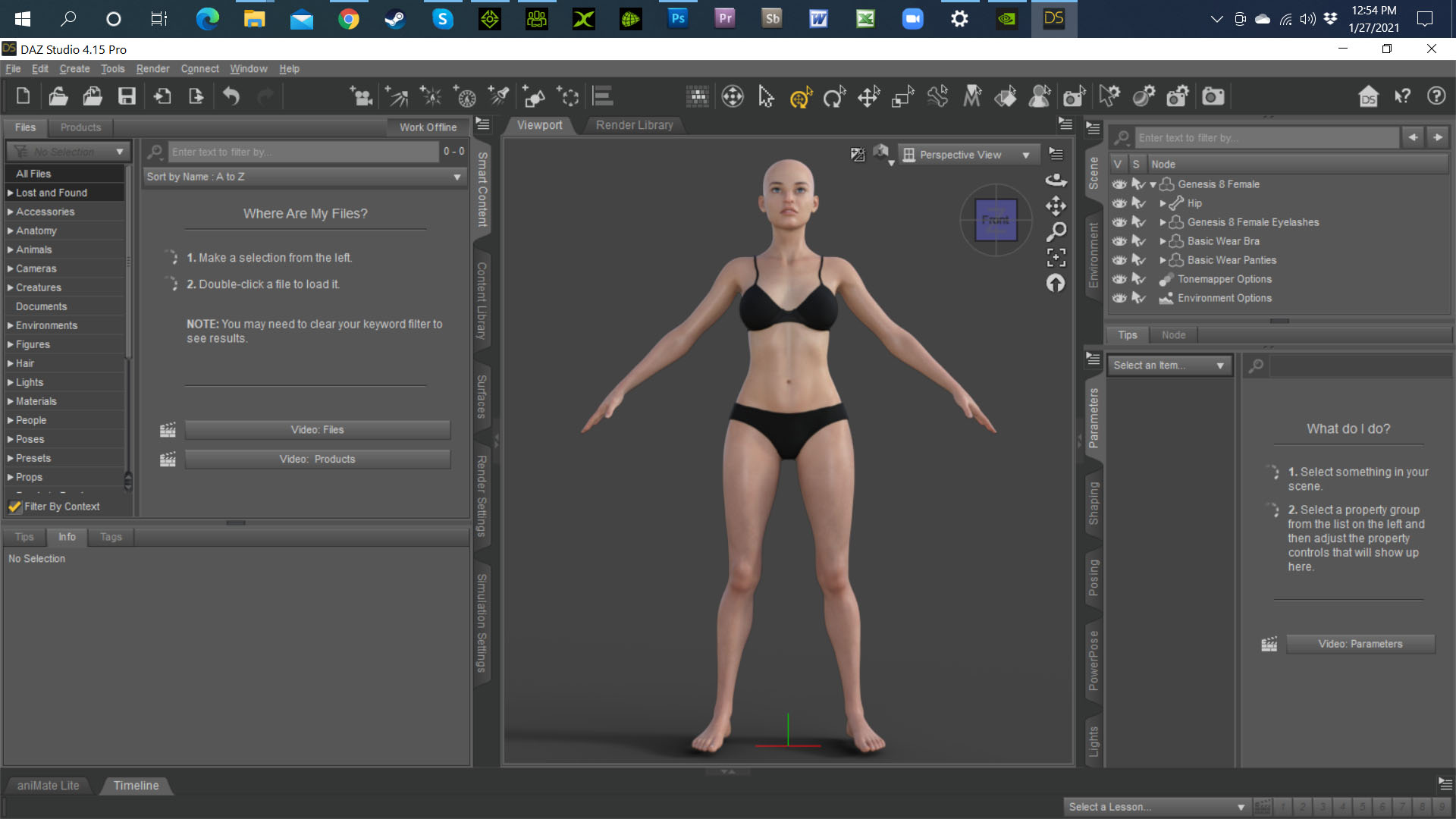
Task: Click the viewport zoom magnifier control
Action: click(x=1056, y=231)
